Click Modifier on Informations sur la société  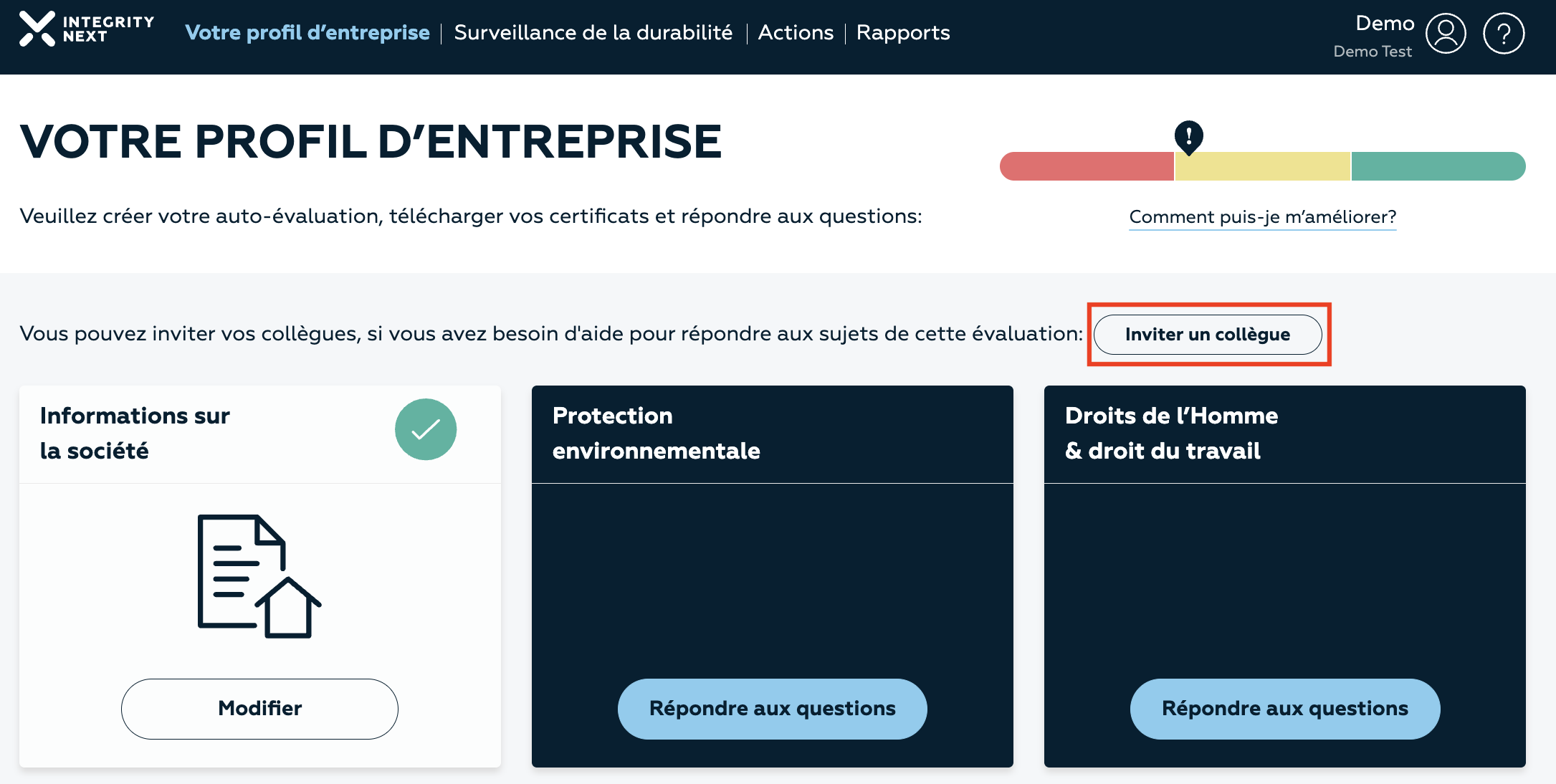click(x=259, y=709)
